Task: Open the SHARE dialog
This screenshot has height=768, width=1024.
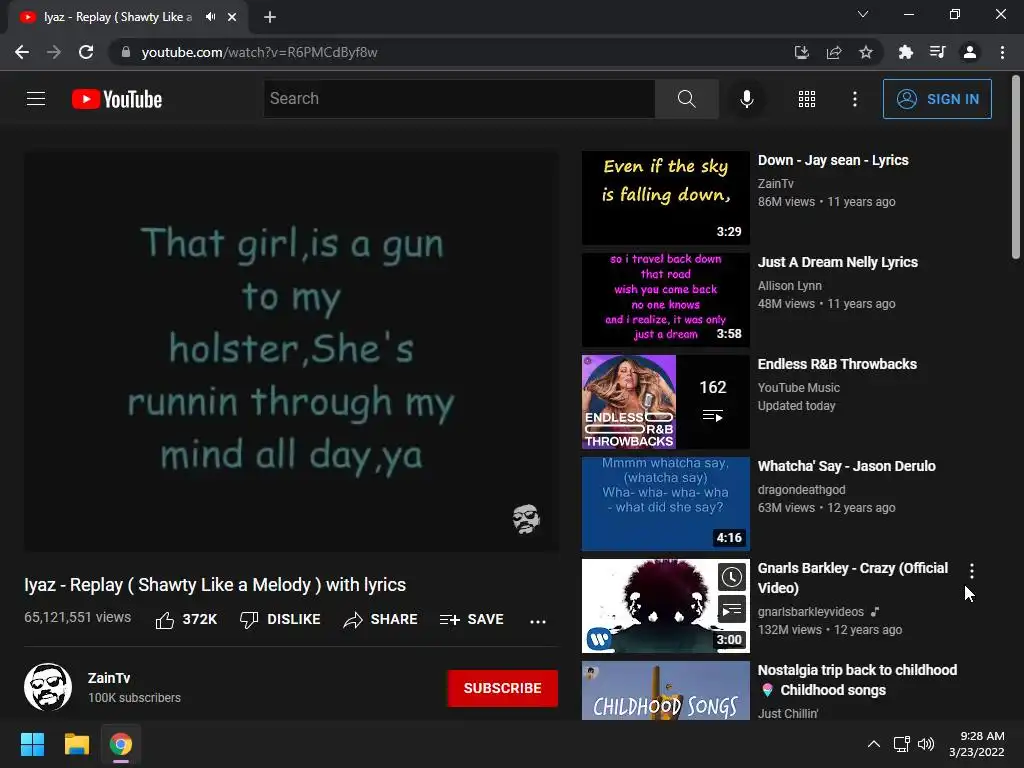Action: (x=380, y=619)
